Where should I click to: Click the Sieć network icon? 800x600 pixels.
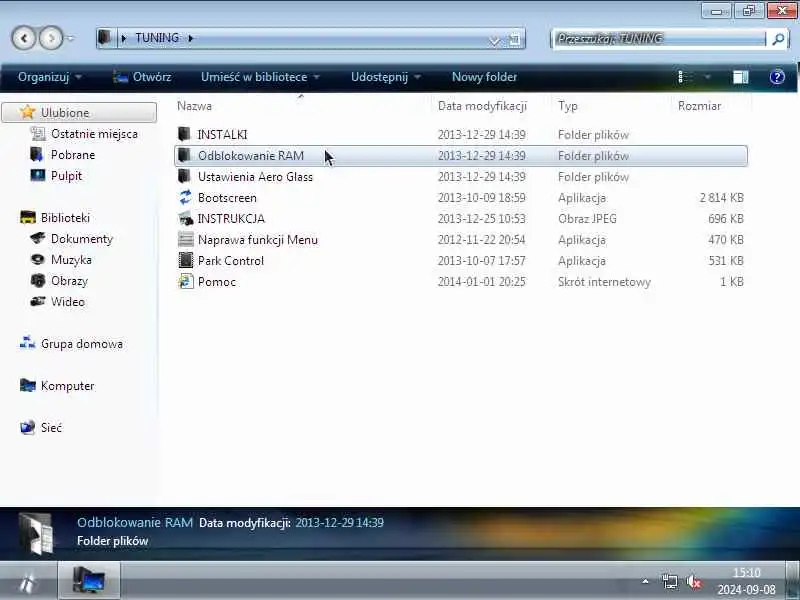click(x=28, y=427)
